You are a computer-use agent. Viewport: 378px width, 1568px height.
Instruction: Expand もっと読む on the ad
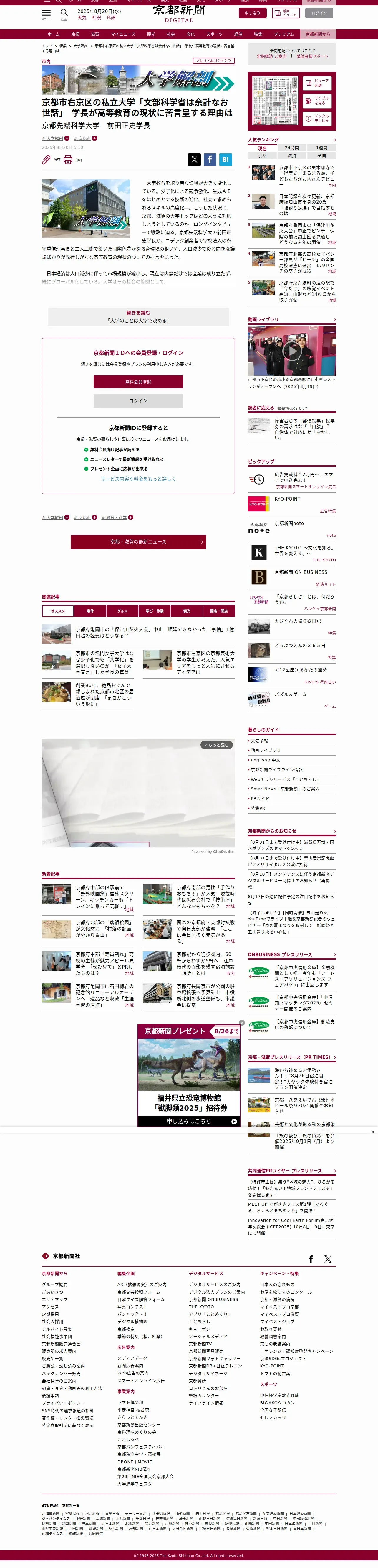[217, 745]
